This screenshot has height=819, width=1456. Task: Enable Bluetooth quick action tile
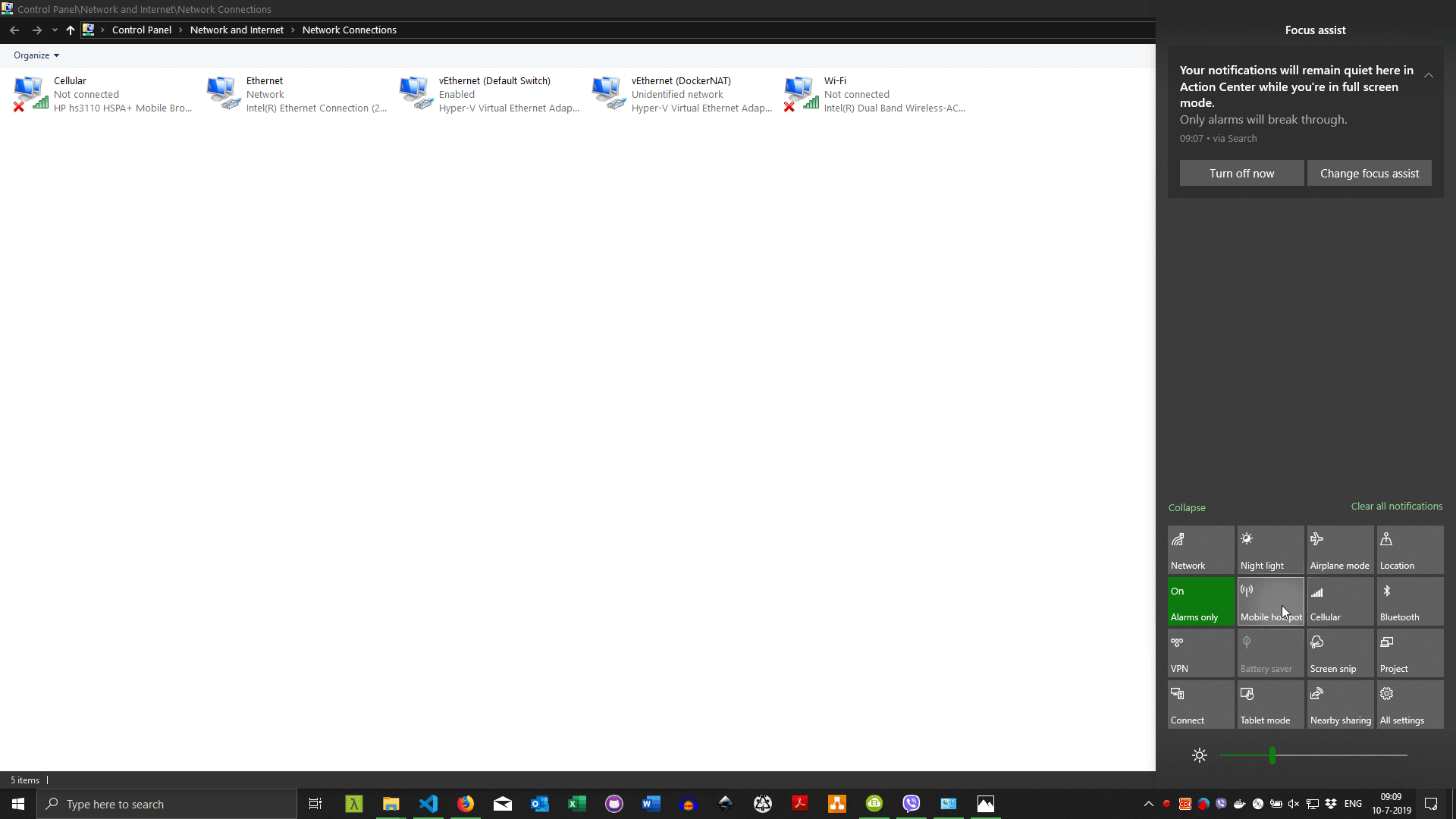coord(1409,602)
